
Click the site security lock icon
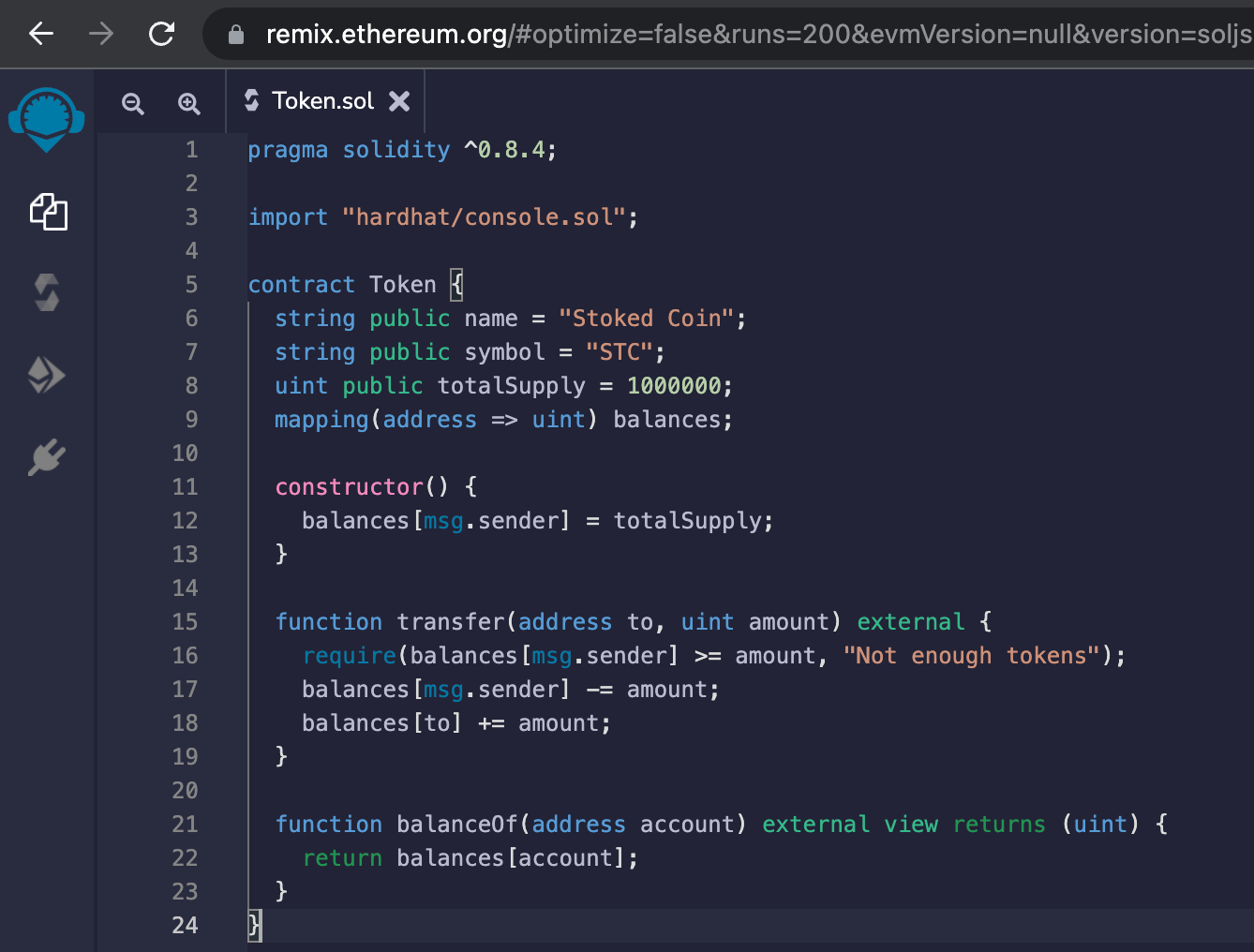click(x=235, y=34)
